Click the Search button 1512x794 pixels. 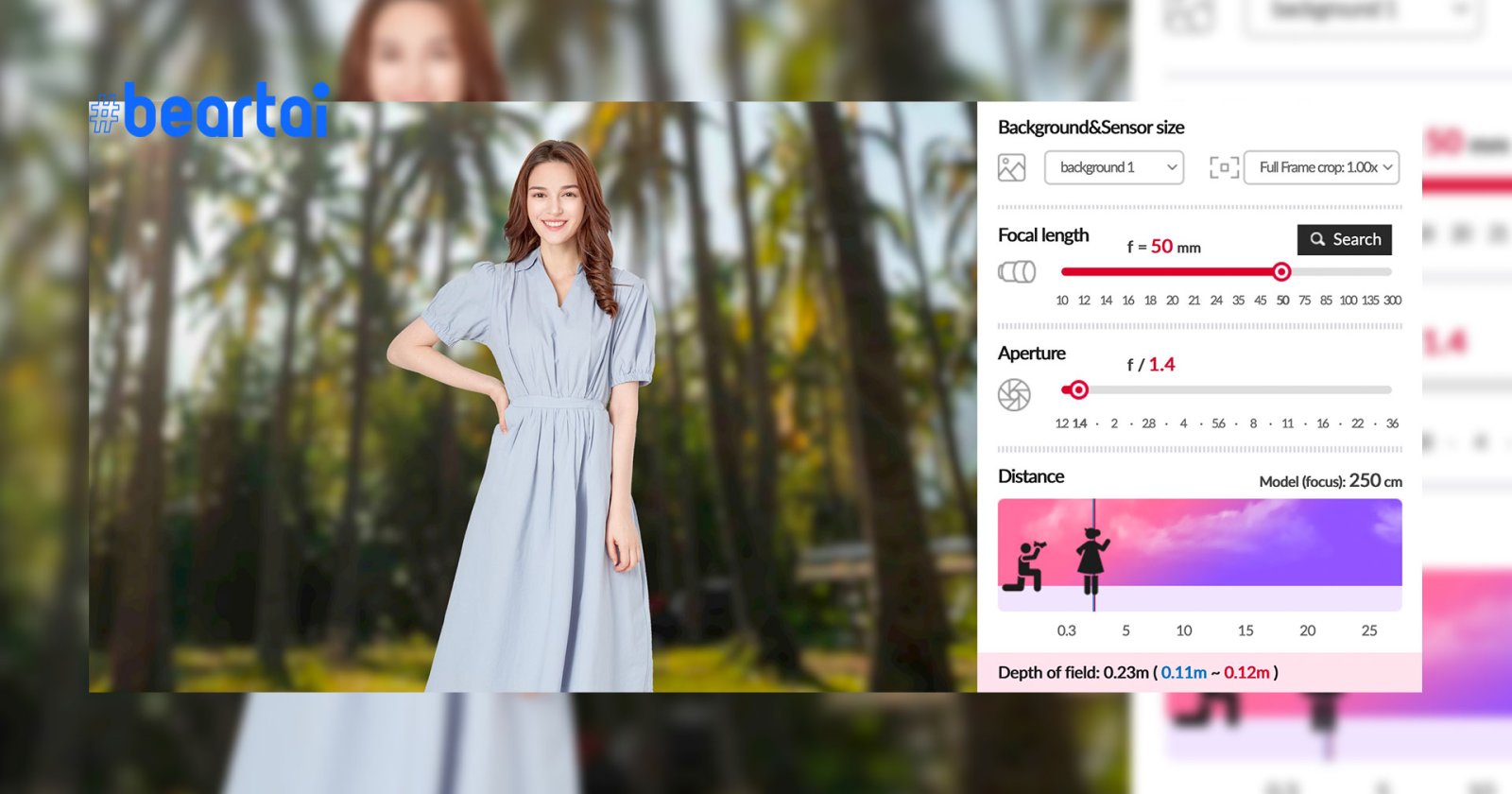click(1344, 240)
